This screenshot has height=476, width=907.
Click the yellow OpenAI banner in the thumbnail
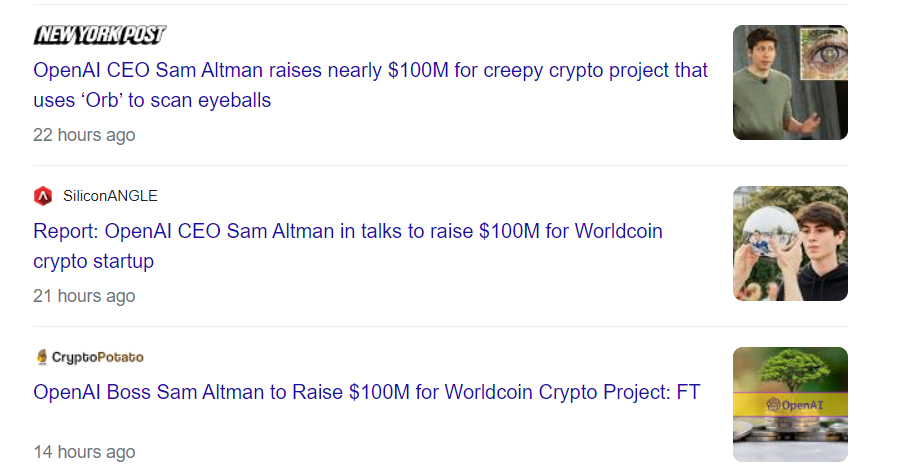(790, 405)
